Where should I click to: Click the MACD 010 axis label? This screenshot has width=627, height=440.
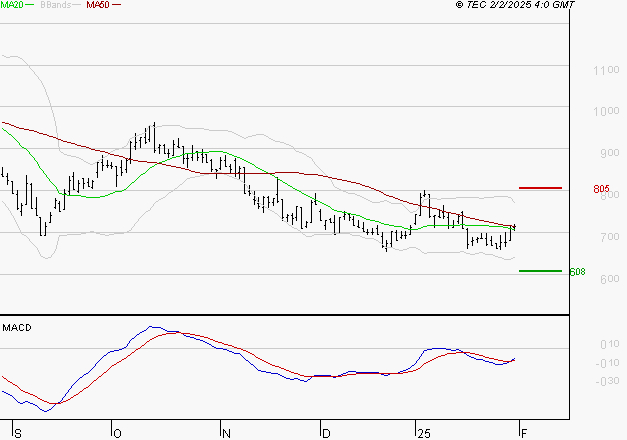click(x=610, y=344)
